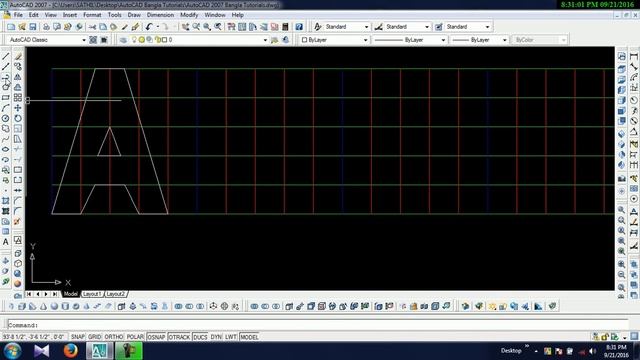The height and width of the screenshot is (360, 640).
Task: Select the Multiline Text A tool
Action: coord(6,242)
